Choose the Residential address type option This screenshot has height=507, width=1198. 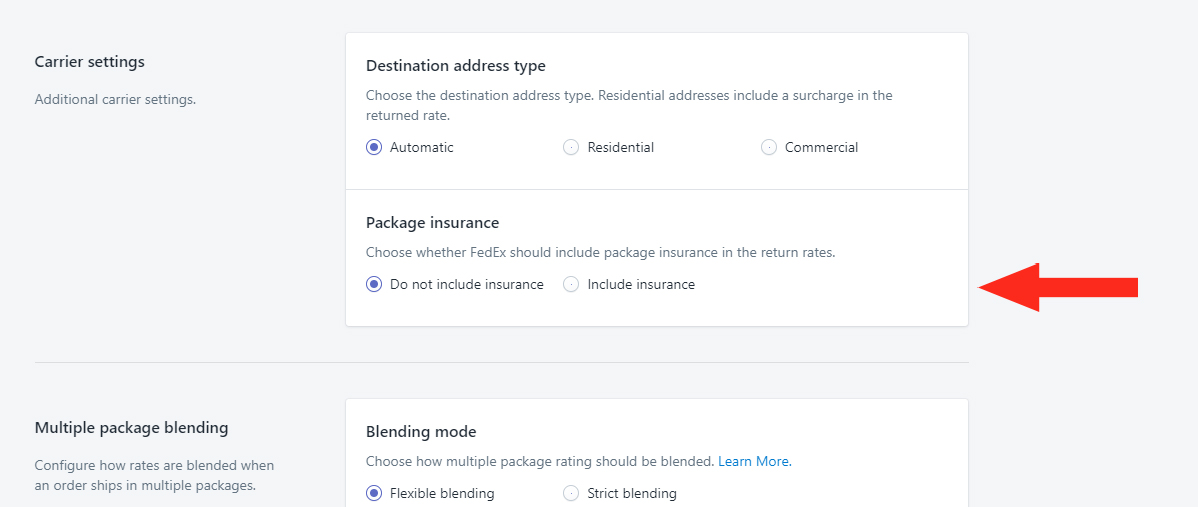click(x=571, y=147)
